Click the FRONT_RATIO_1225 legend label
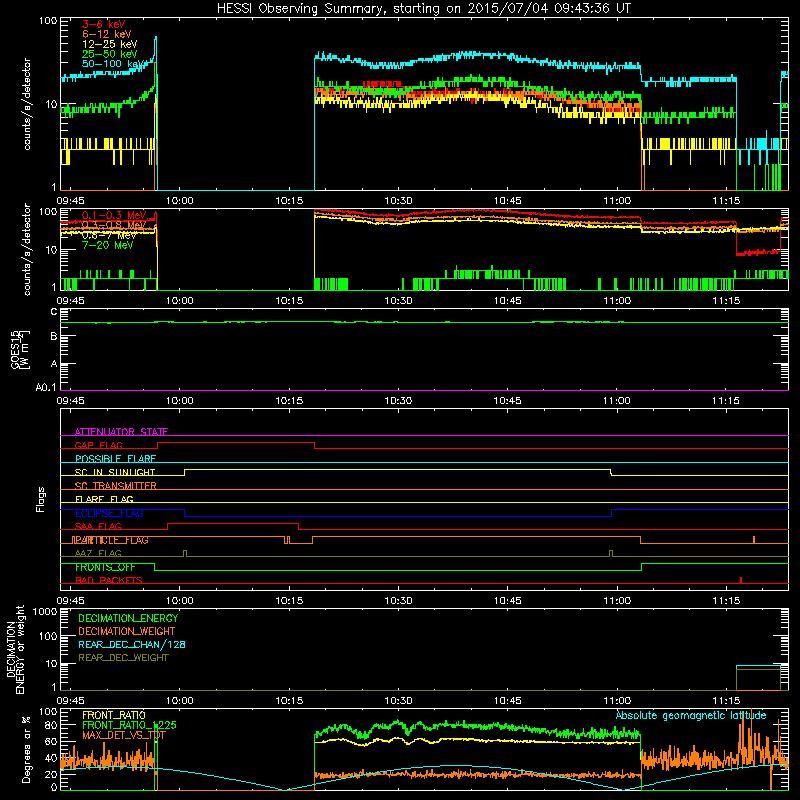 pyautogui.click(x=129, y=725)
